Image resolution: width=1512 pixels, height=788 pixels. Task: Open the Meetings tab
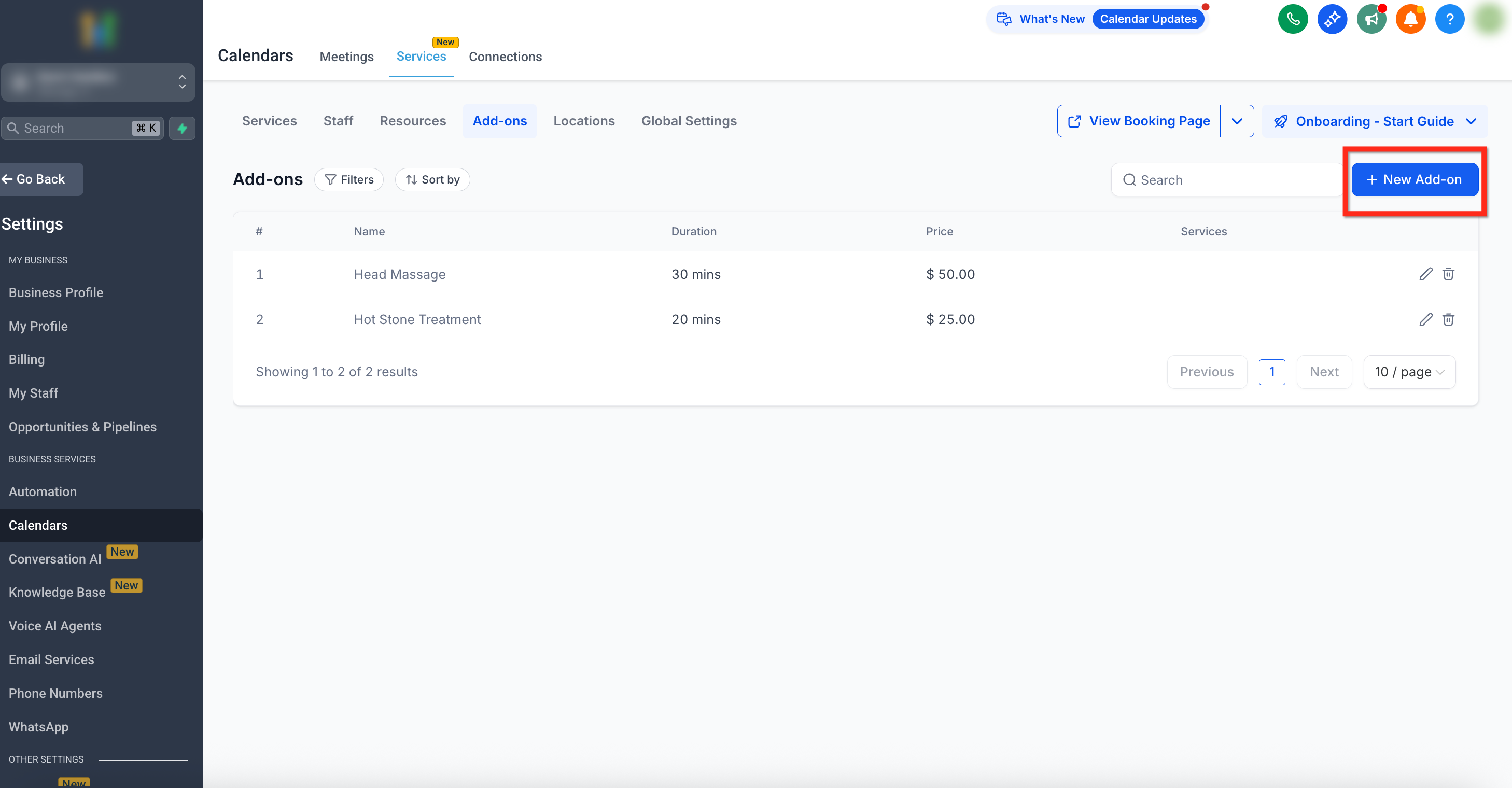click(346, 57)
